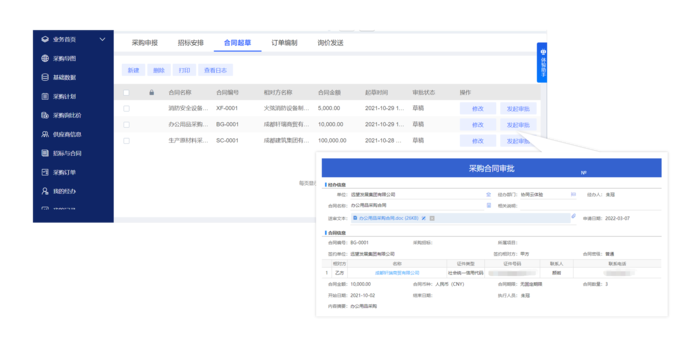The image size is (700, 362).
Task: Click 修改 for contract SC-0001
Action: (x=478, y=141)
